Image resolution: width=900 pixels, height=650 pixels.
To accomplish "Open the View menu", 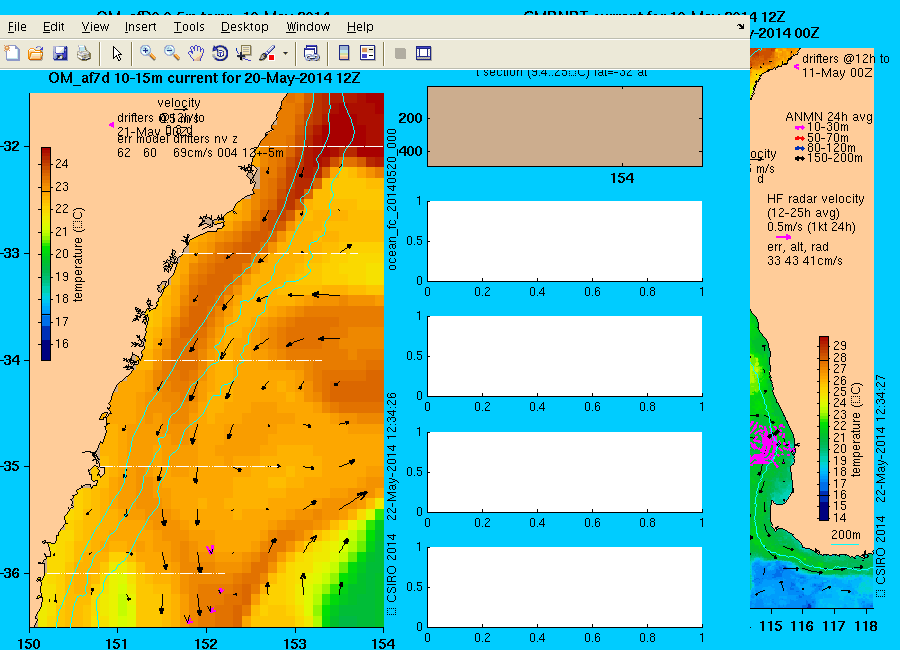I will pos(95,27).
